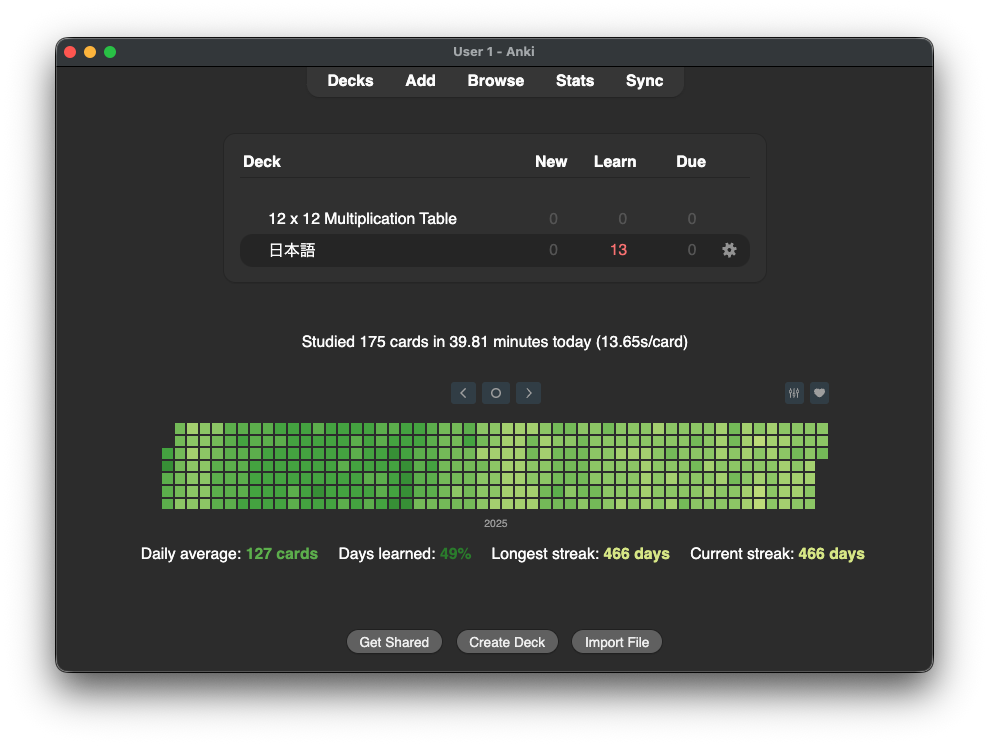View the Stats screen
The height and width of the screenshot is (746, 989).
point(575,81)
